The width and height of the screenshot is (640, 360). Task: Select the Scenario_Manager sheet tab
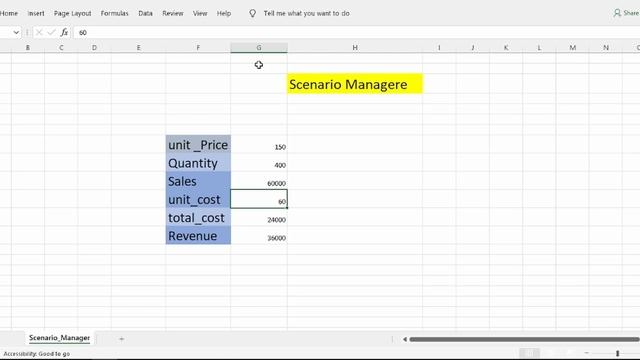(x=60, y=338)
